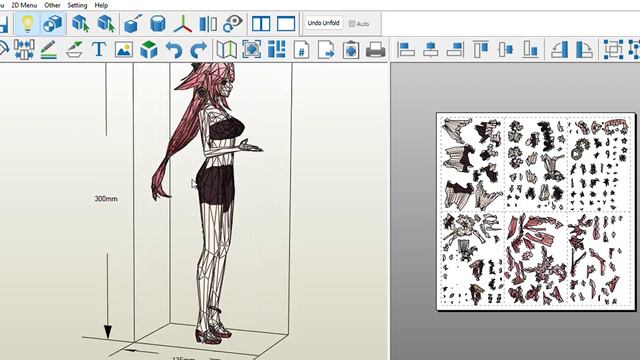
Task: Align selected parts to the right
Action: (456, 50)
